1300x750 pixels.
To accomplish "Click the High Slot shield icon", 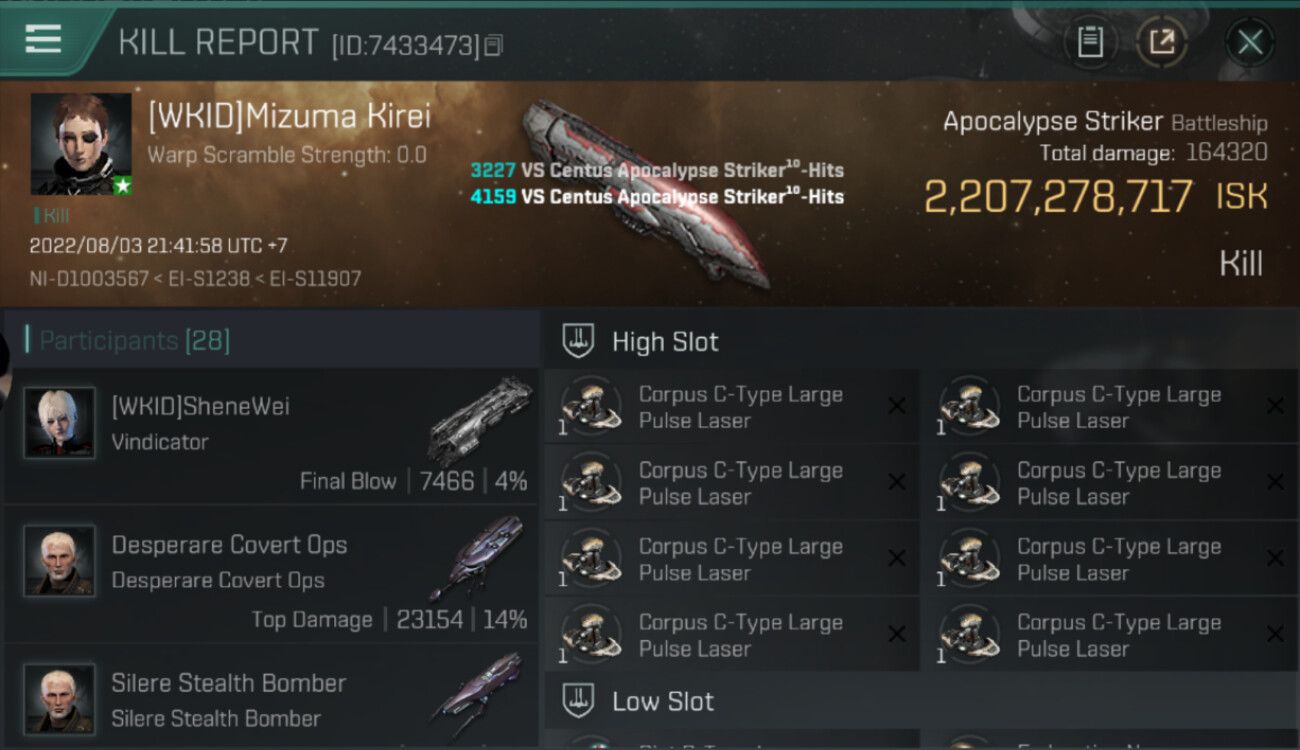I will (x=579, y=341).
